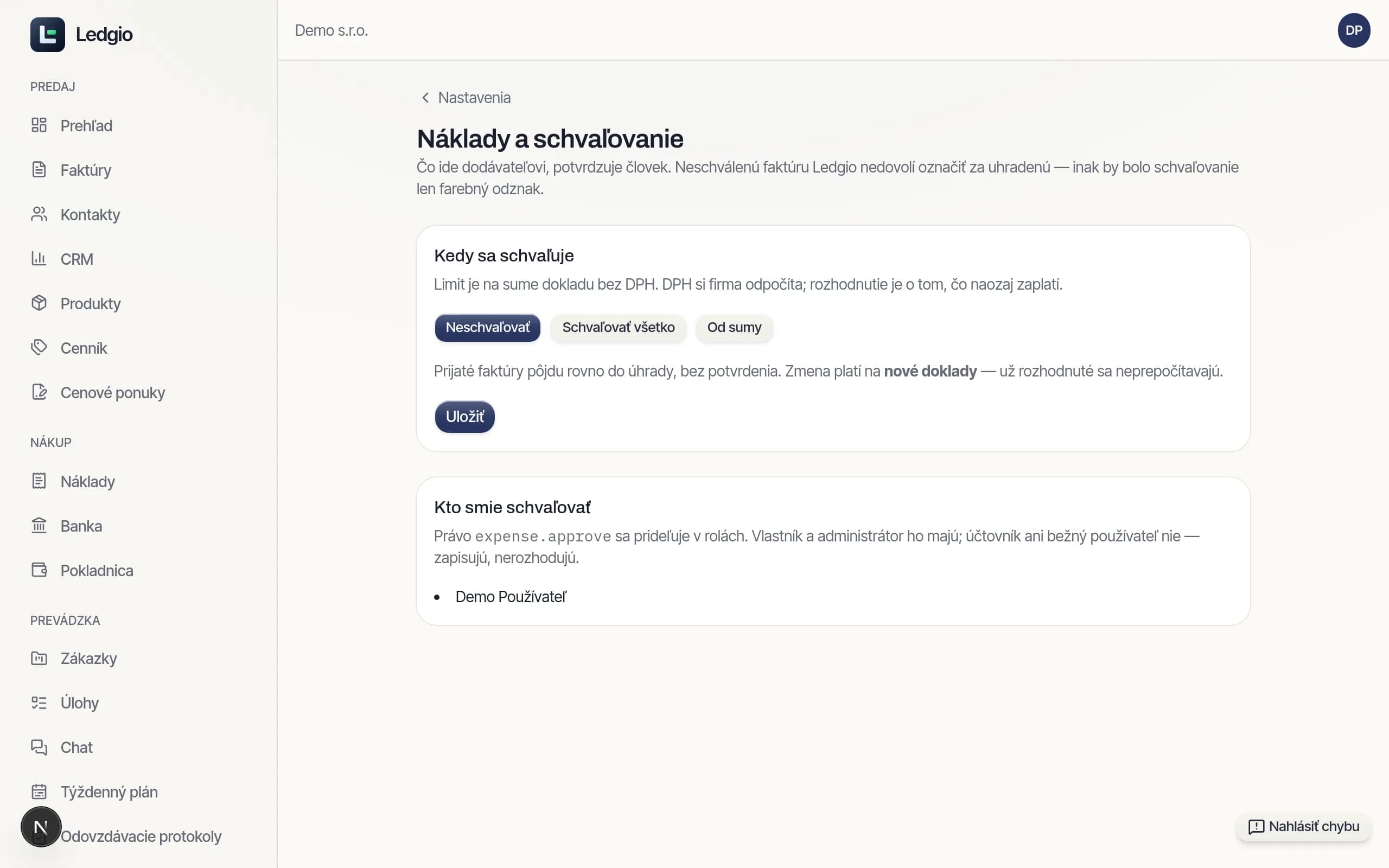Click the Ledgio brand name text
Screen dimensions: 1389x868
click(x=104, y=34)
